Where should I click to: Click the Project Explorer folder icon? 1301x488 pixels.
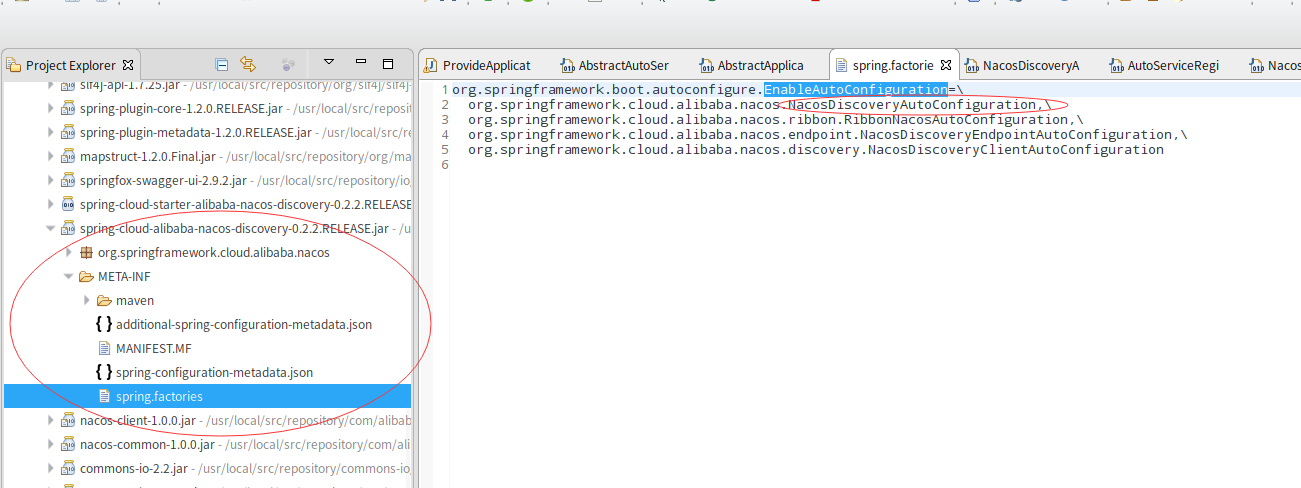[x=14, y=65]
